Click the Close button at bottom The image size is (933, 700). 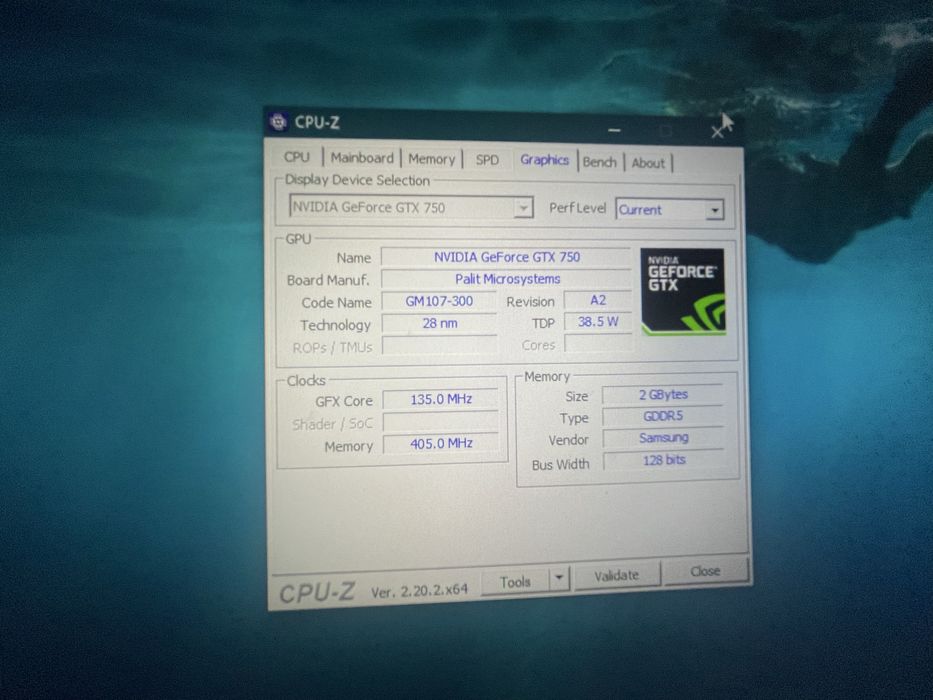coord(705,571)
